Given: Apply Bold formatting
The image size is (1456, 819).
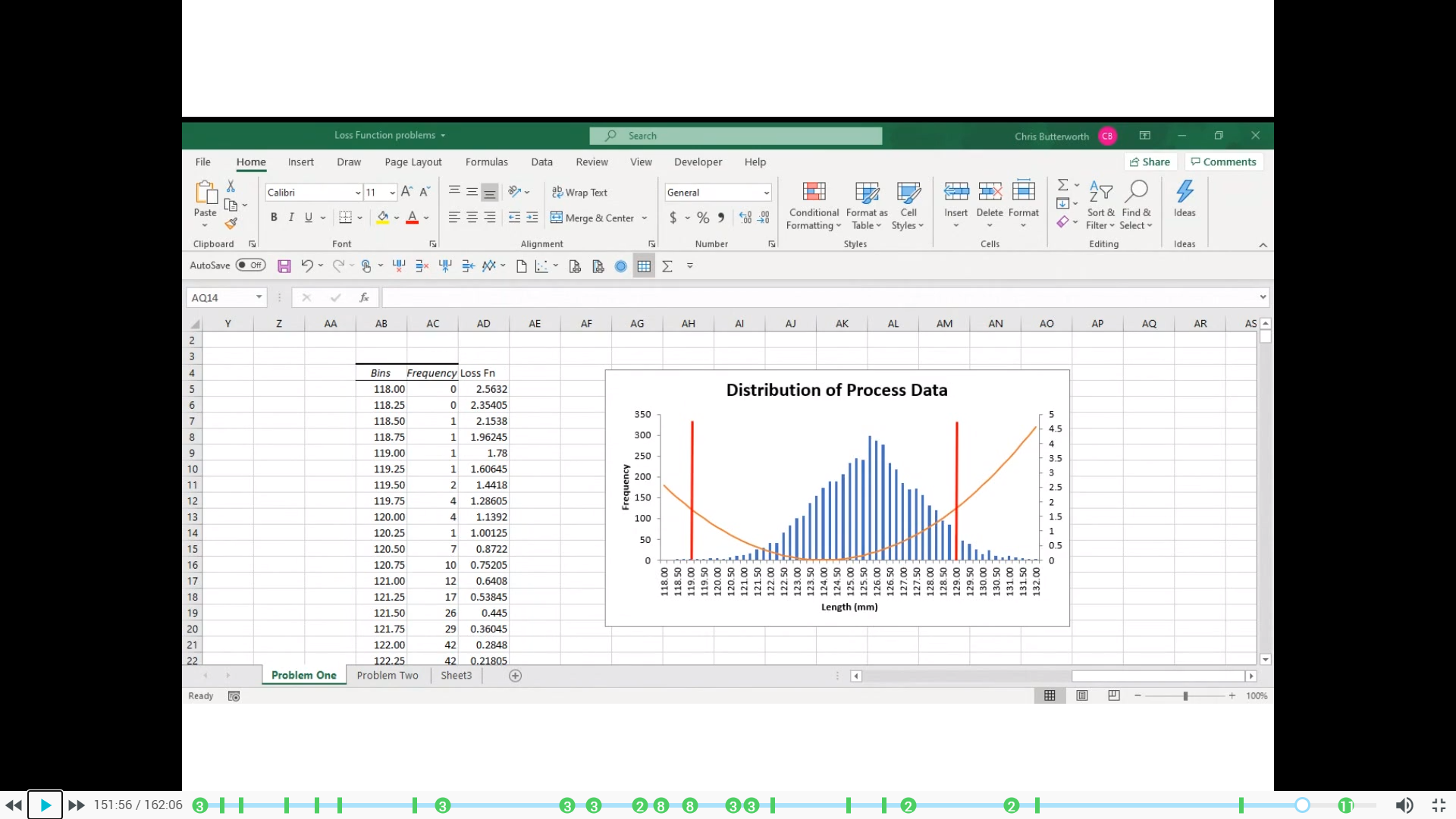Looking at the screenshot, I should click(x=274, y=218).
